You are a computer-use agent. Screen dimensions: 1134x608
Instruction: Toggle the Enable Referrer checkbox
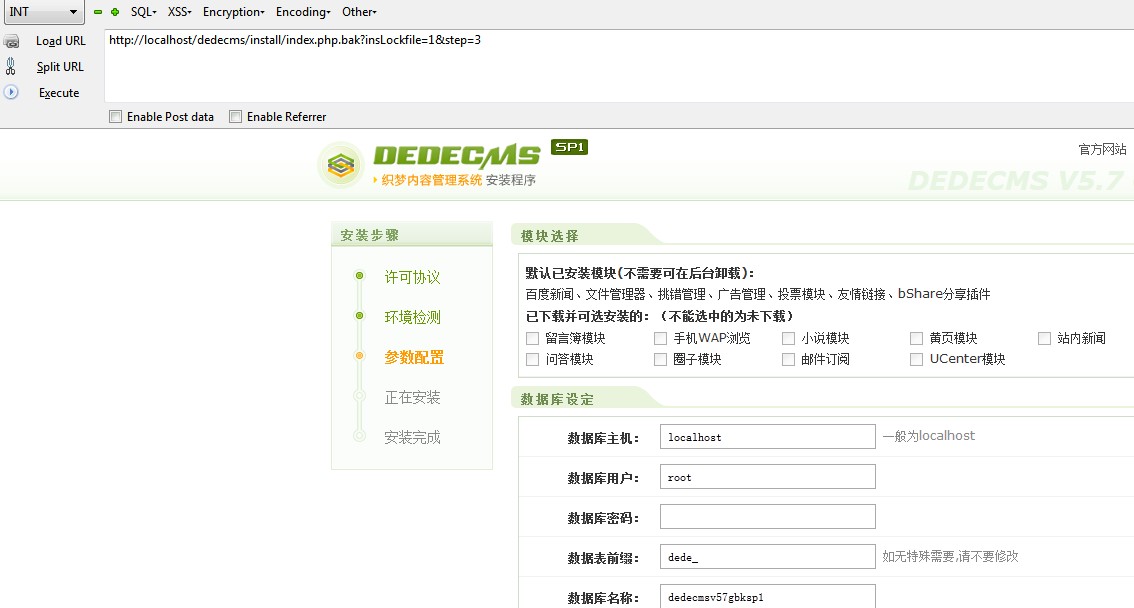pos(236,117)
